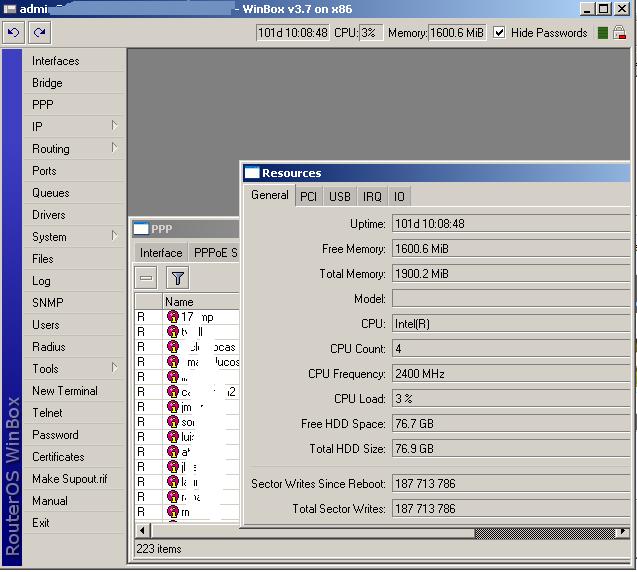Click the CPU field showing Intel(R)

pyautogui.click(x=511, y=324)
